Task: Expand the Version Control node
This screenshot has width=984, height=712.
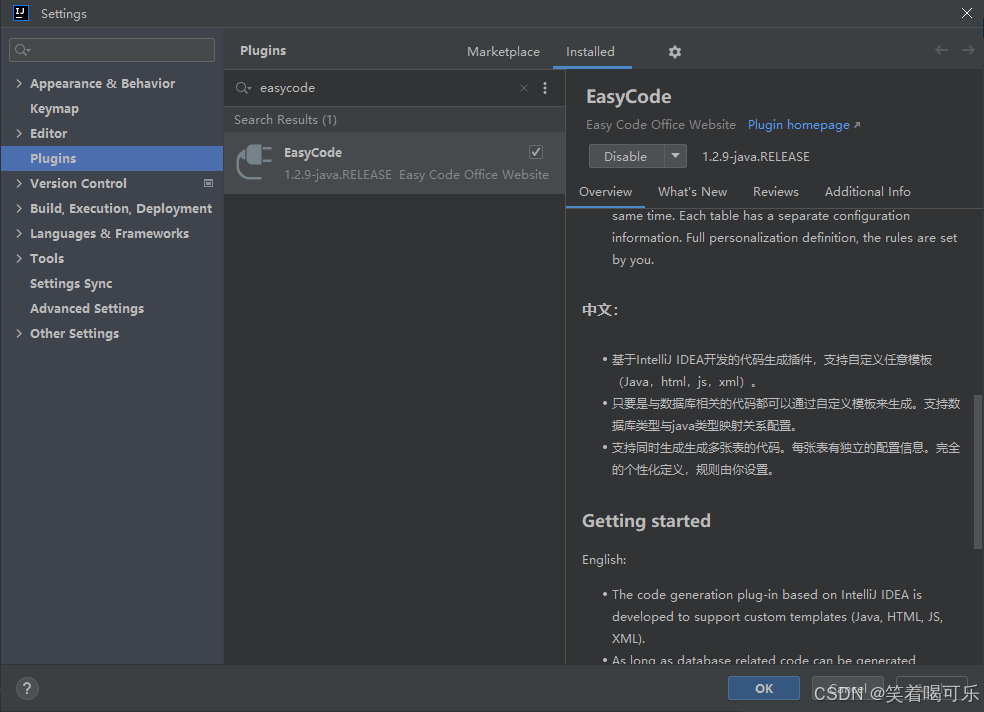Action: pyautogui.click(x=19, y=183)
